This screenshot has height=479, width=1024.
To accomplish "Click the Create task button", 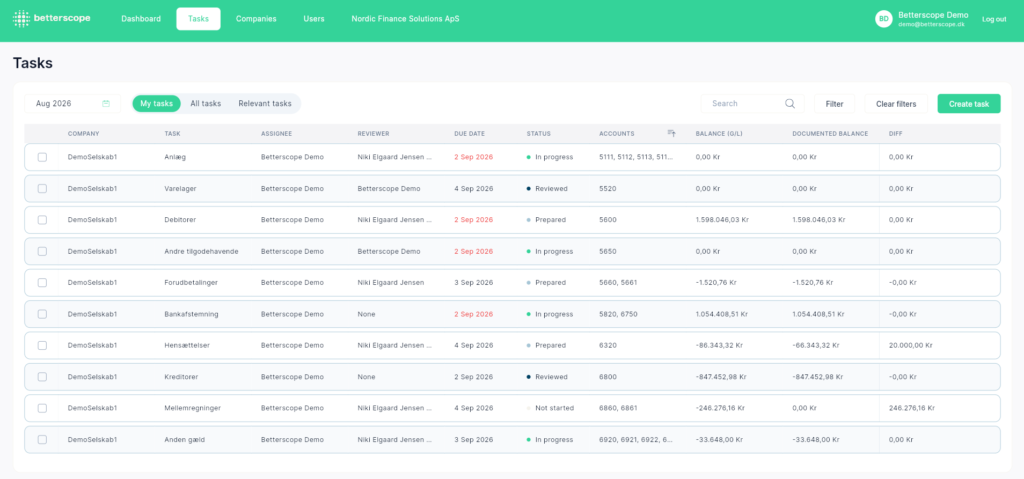I will pos(969,103).
